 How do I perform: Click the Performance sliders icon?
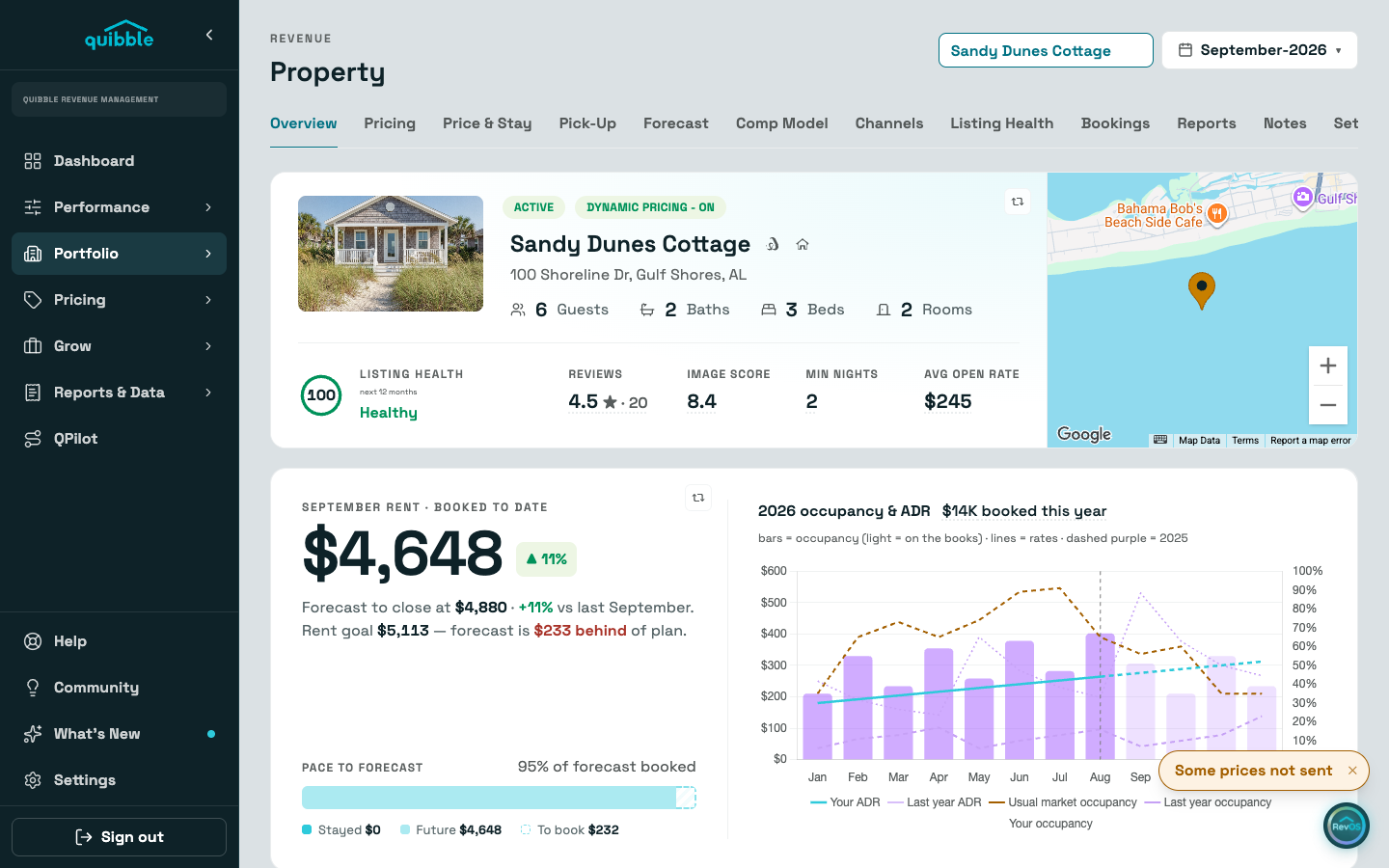pyautogui.click(x=33, y=207)
